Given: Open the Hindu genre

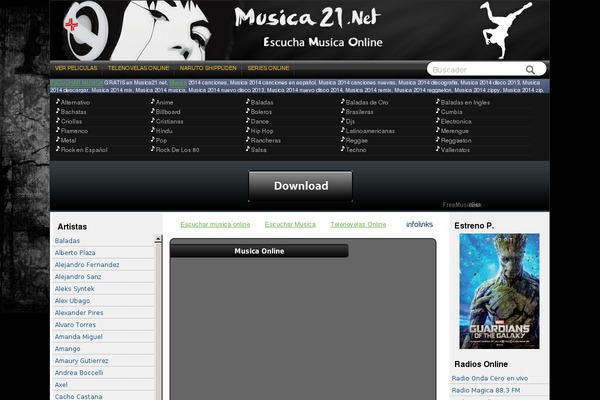Looking at the screenshot, I should coord(164,131).
